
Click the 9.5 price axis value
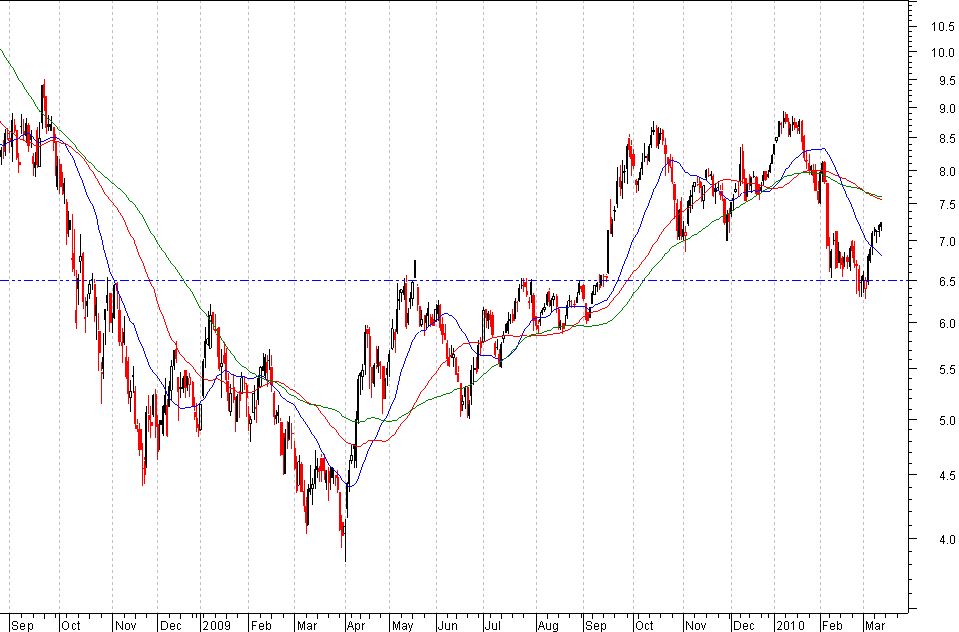point(946,80)
